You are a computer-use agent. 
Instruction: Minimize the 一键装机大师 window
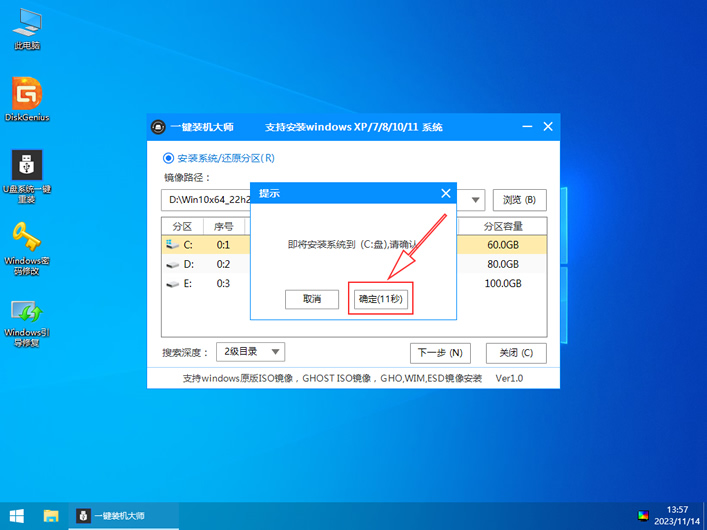tap(527, 127)
